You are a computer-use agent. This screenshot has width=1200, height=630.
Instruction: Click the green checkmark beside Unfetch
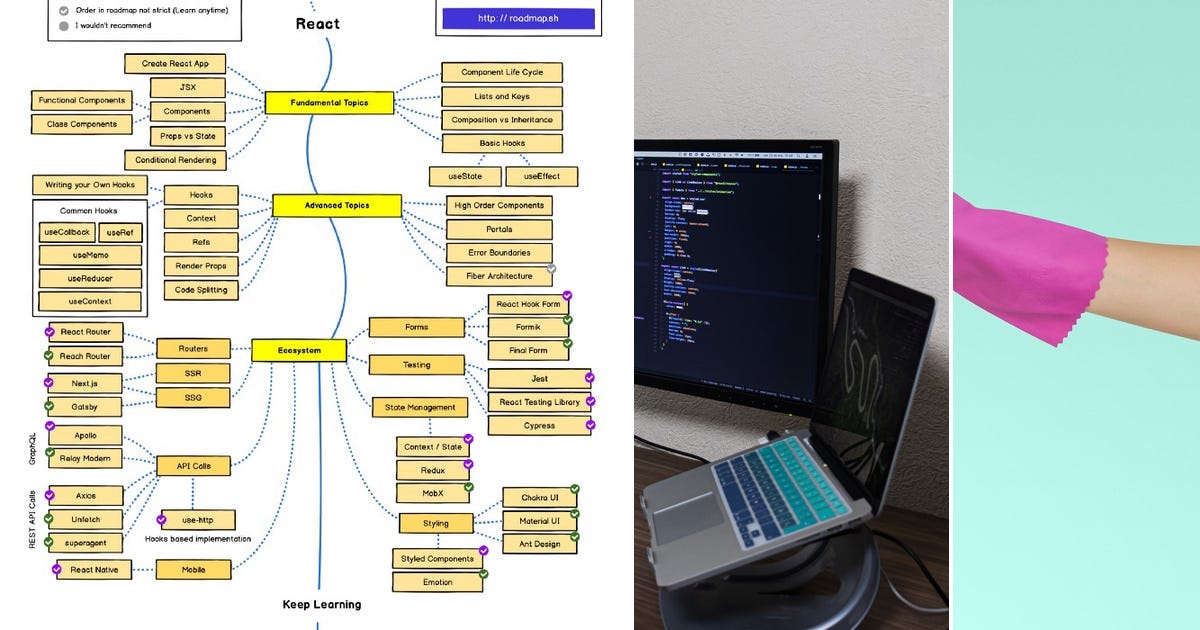point(50,519)
